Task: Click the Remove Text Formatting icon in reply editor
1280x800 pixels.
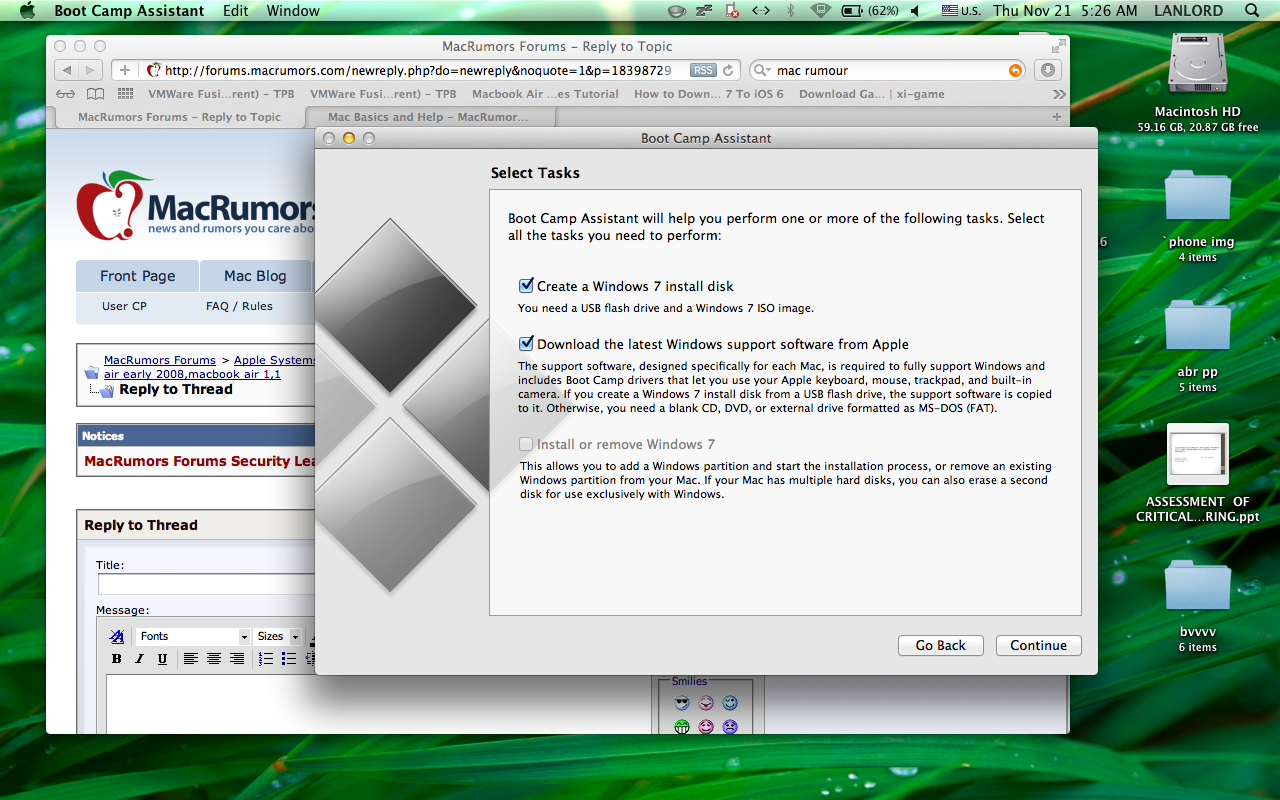Action: (x=117, y=636)
